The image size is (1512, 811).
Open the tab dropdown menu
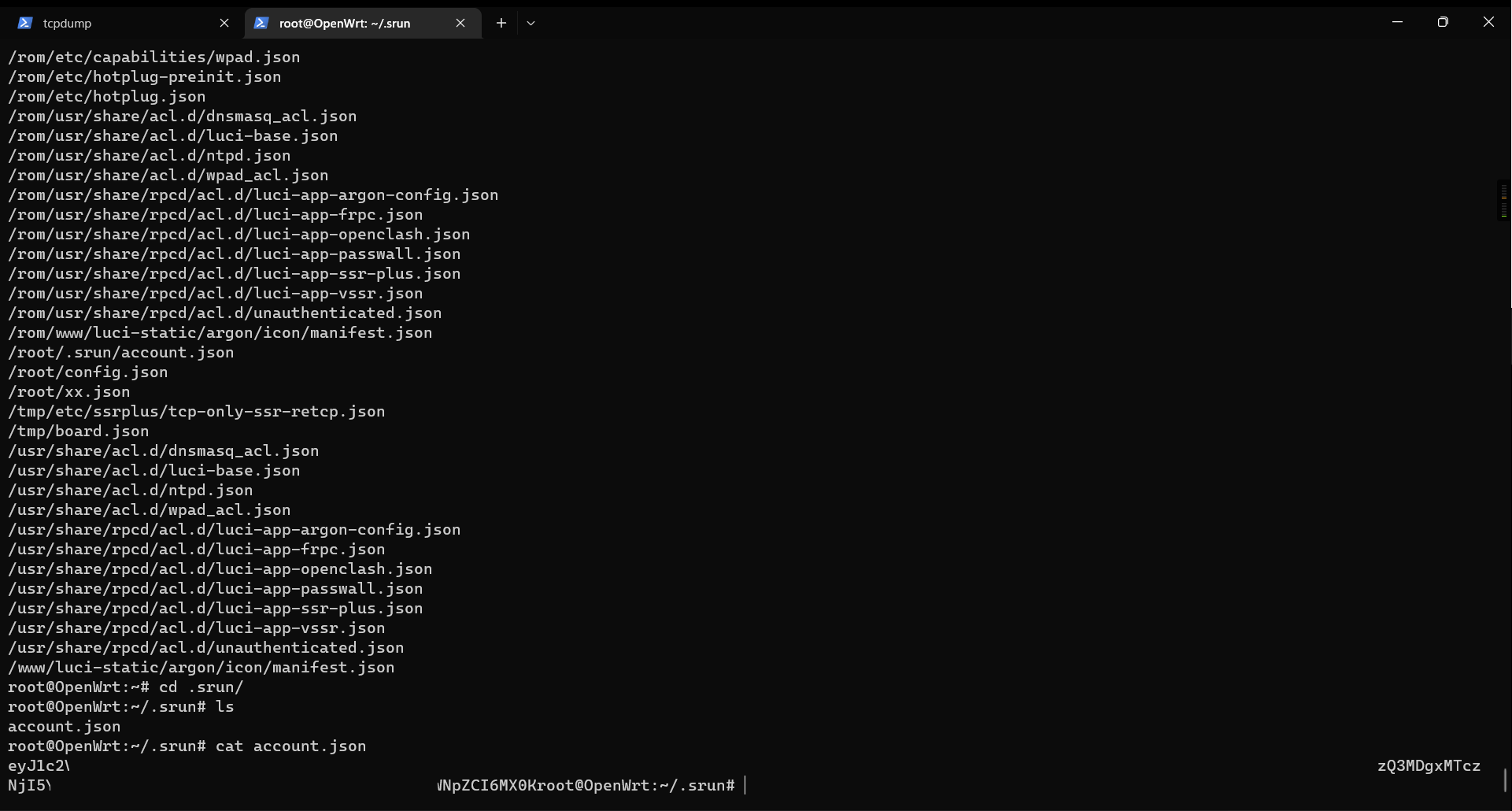[530, 24]
